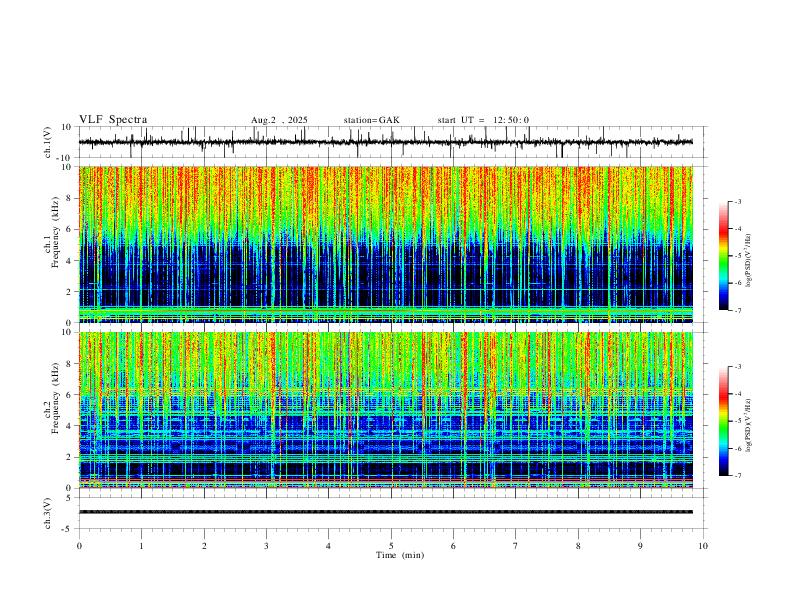Screen dimensions: 792x612
Task: Click the ch.1 "Frequency (kHz)" axis label
Action: [x=55, y=233]
